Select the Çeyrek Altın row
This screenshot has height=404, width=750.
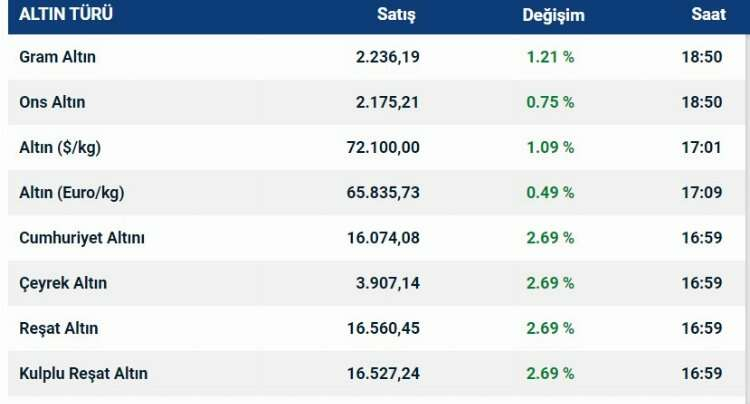click(x=63, y=283)
